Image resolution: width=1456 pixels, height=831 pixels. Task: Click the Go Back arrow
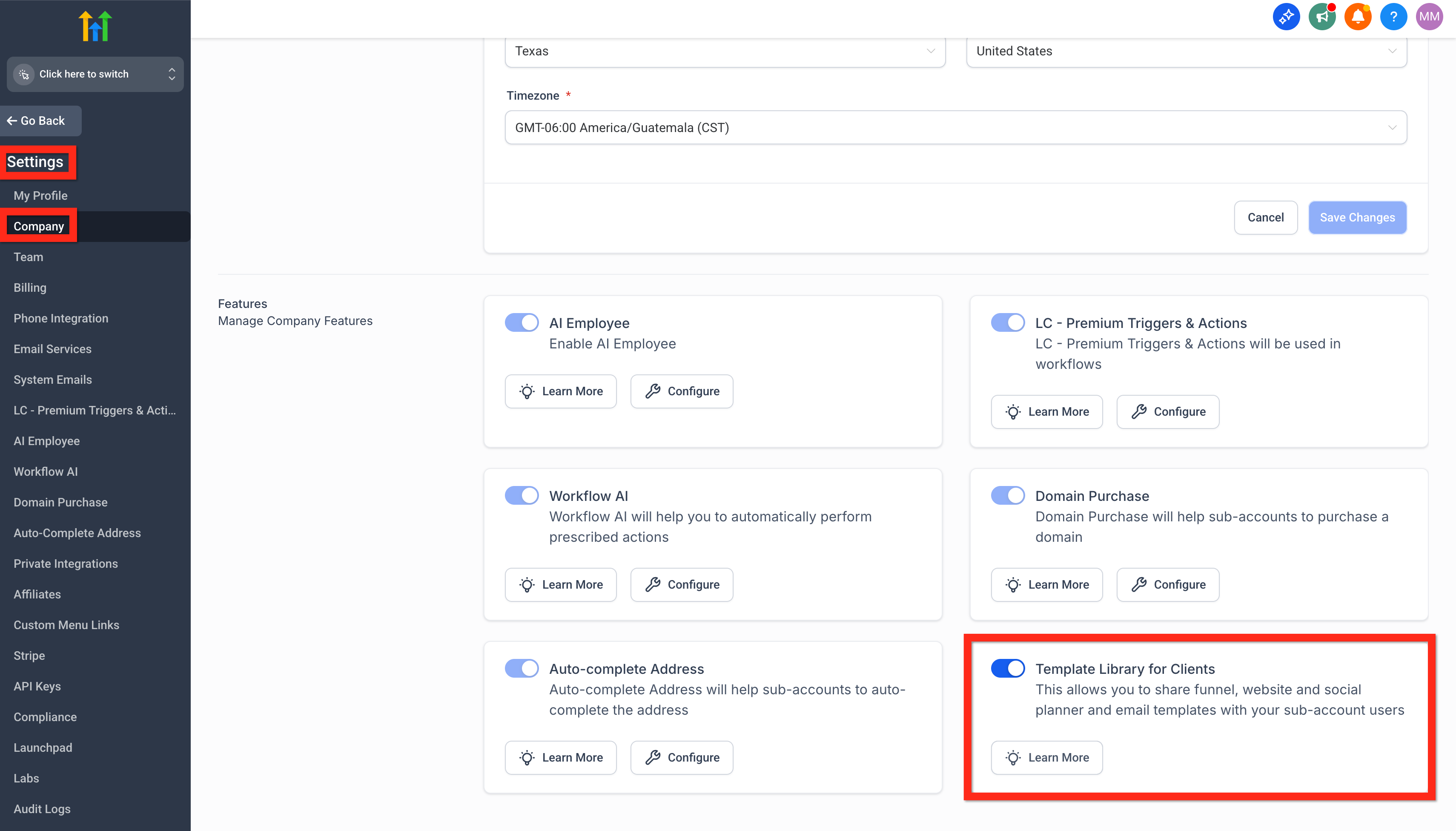coord(11,121)
